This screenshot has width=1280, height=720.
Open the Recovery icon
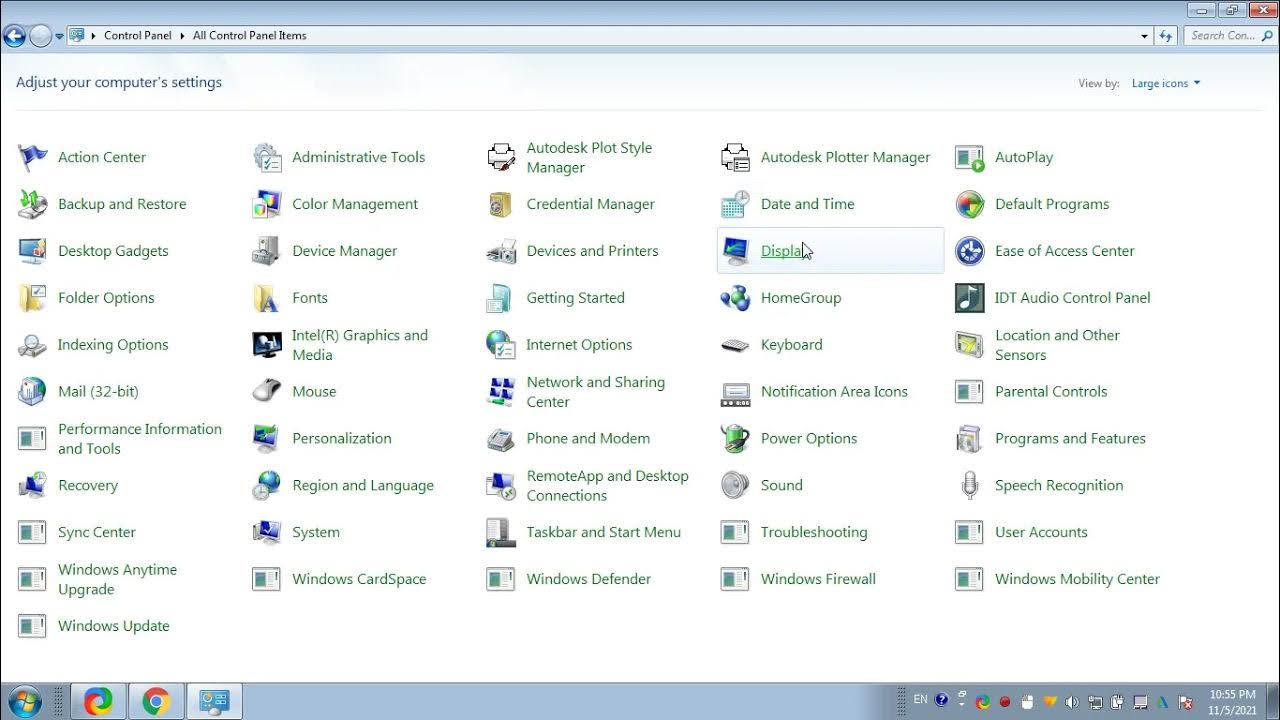[x=33, y=486]
